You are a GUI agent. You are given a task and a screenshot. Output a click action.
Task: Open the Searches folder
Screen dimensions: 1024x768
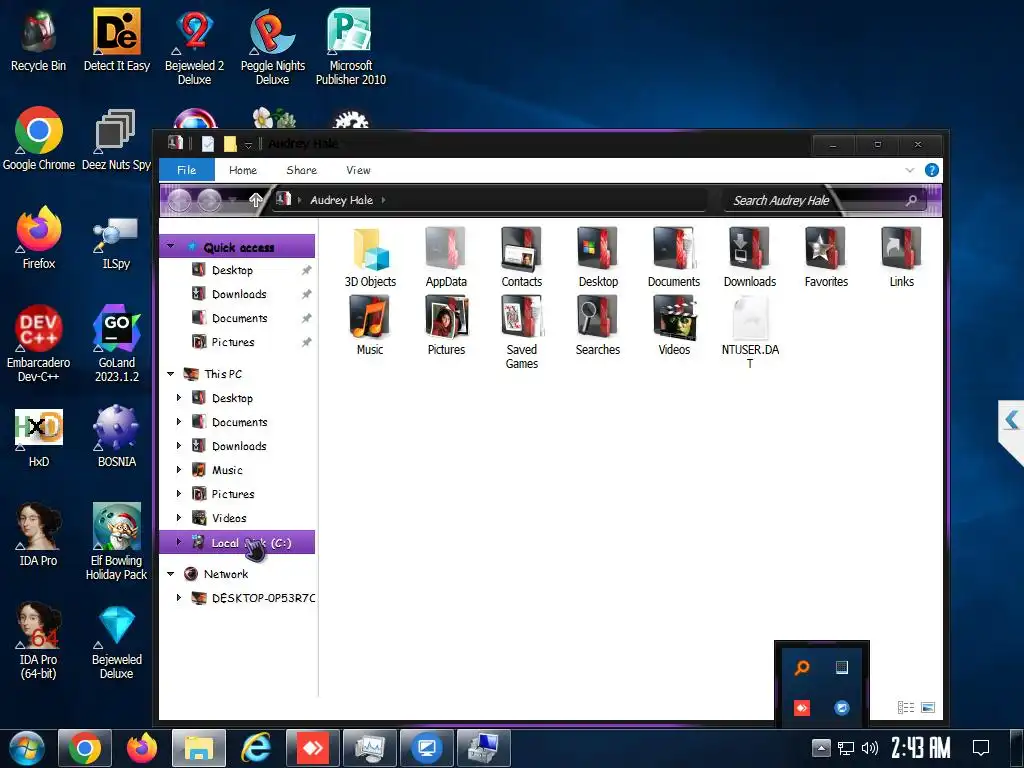click(598, 325)
